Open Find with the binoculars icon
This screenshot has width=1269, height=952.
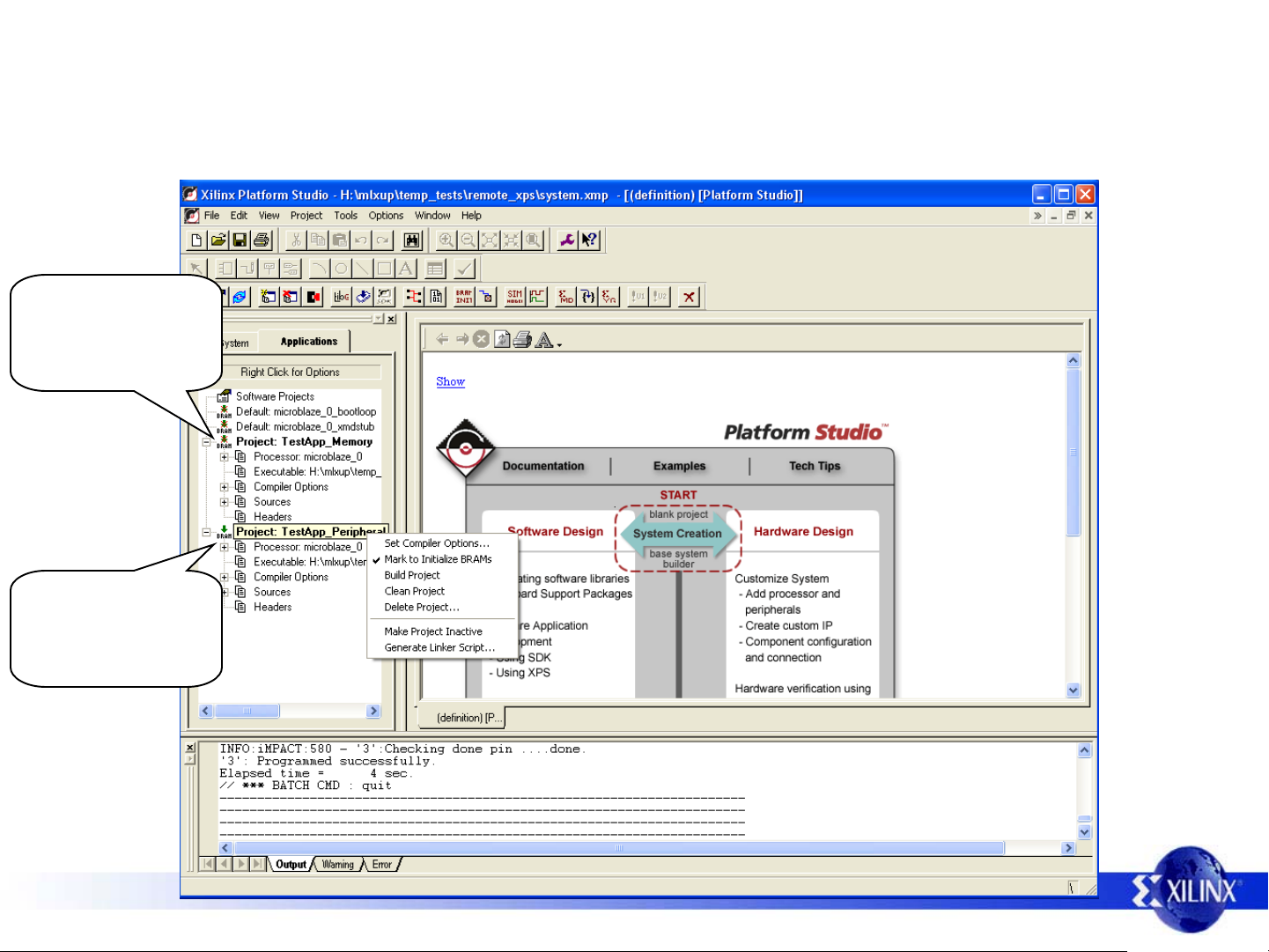click(x=411, y=240)
